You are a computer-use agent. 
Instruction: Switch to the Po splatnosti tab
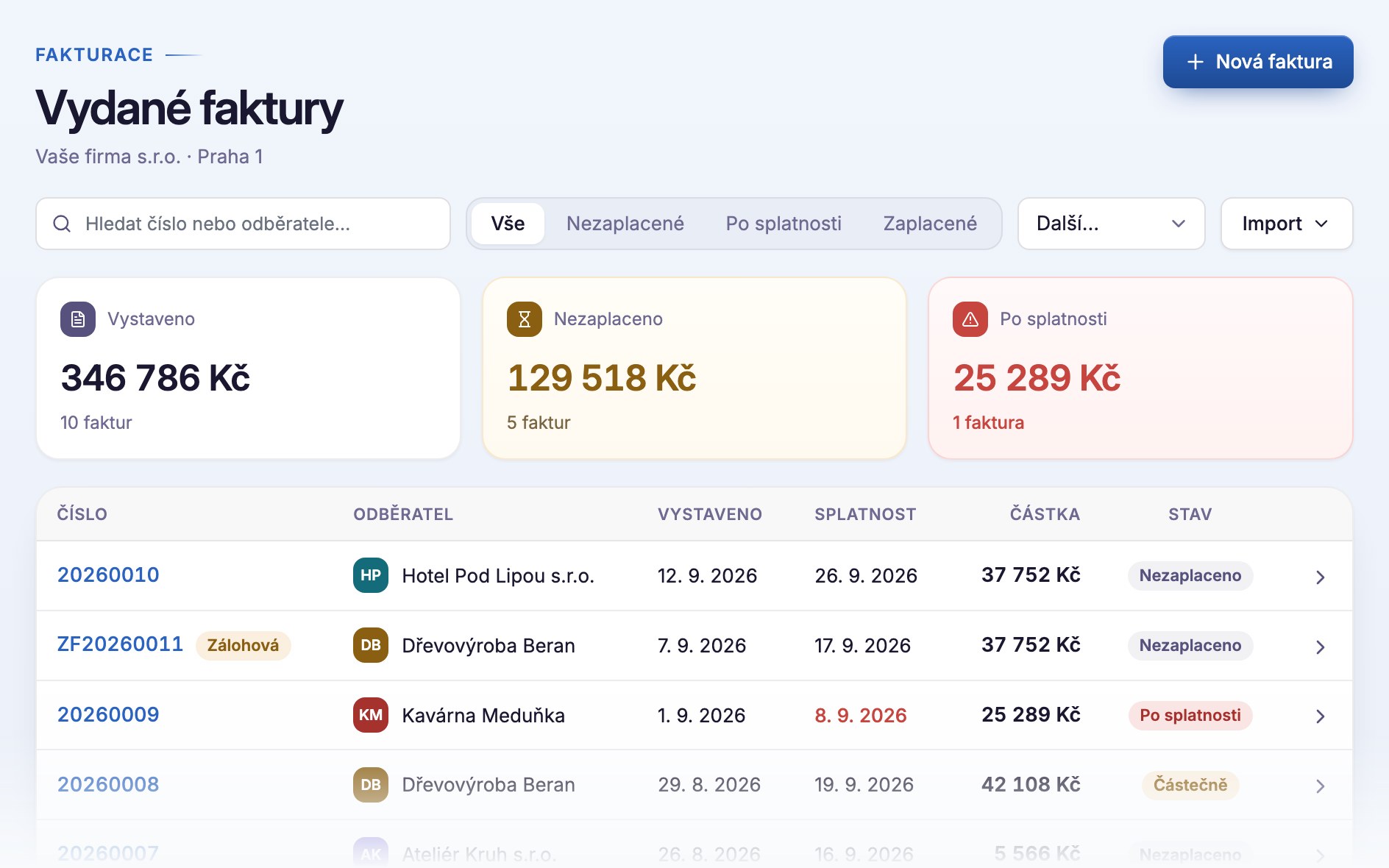[x=784, y=224]
